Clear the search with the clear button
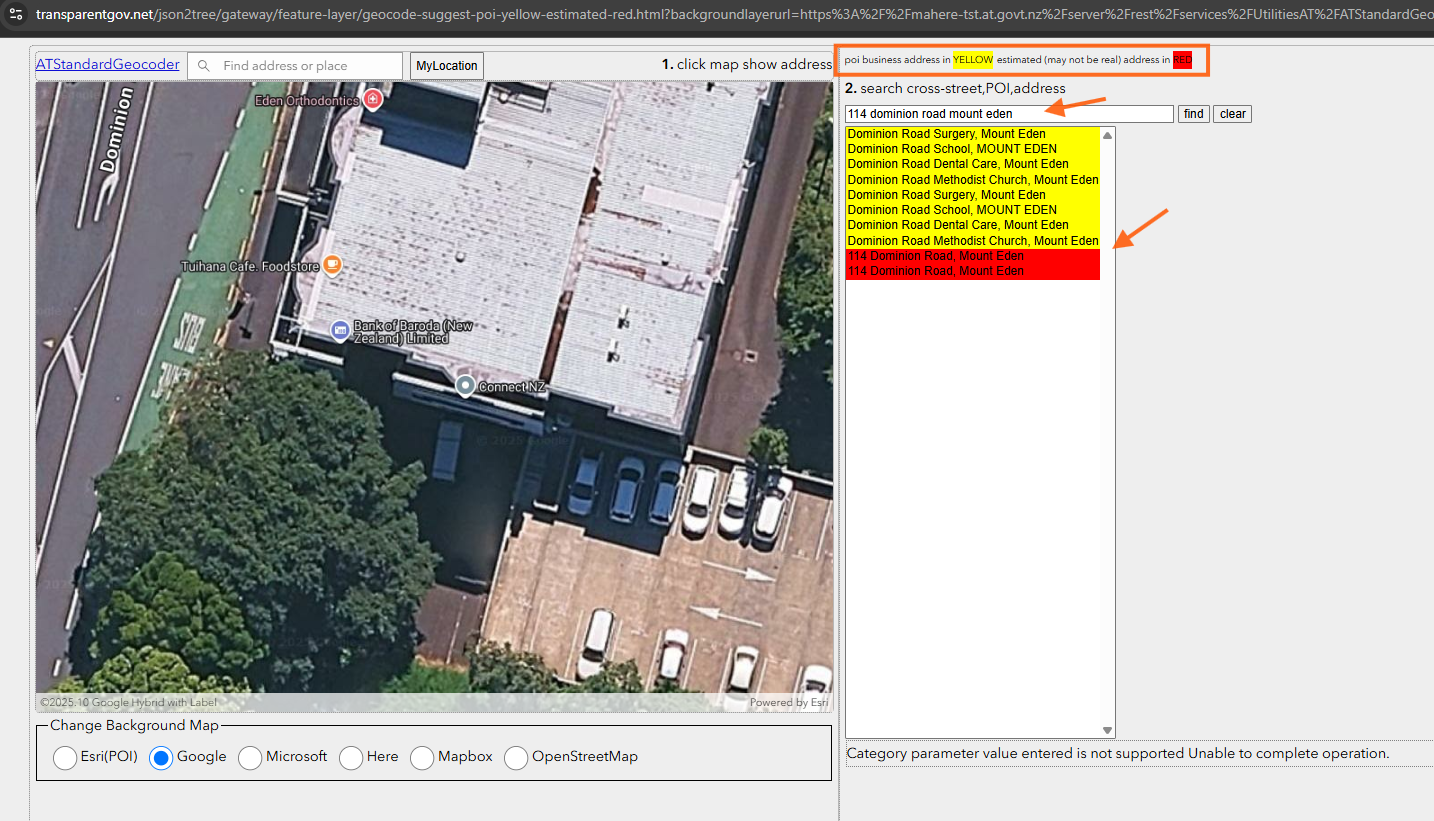This screenshot has width=1434, height=821. (x=1232, y=114)
